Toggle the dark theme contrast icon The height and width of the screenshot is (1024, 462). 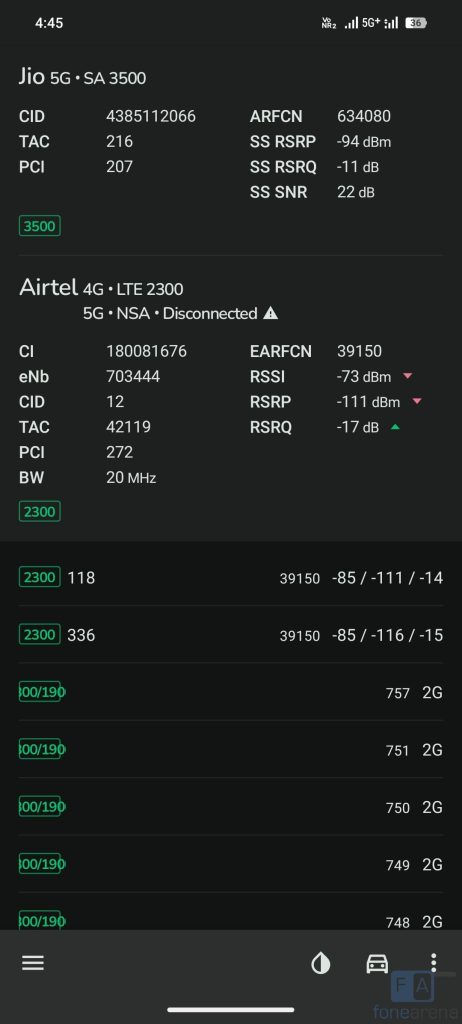(320, 963)
